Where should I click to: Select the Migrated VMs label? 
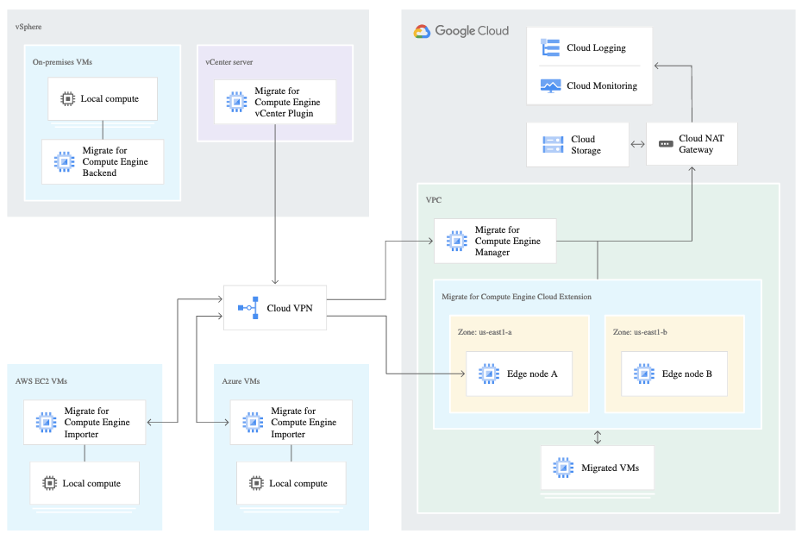tap(610, 468)
